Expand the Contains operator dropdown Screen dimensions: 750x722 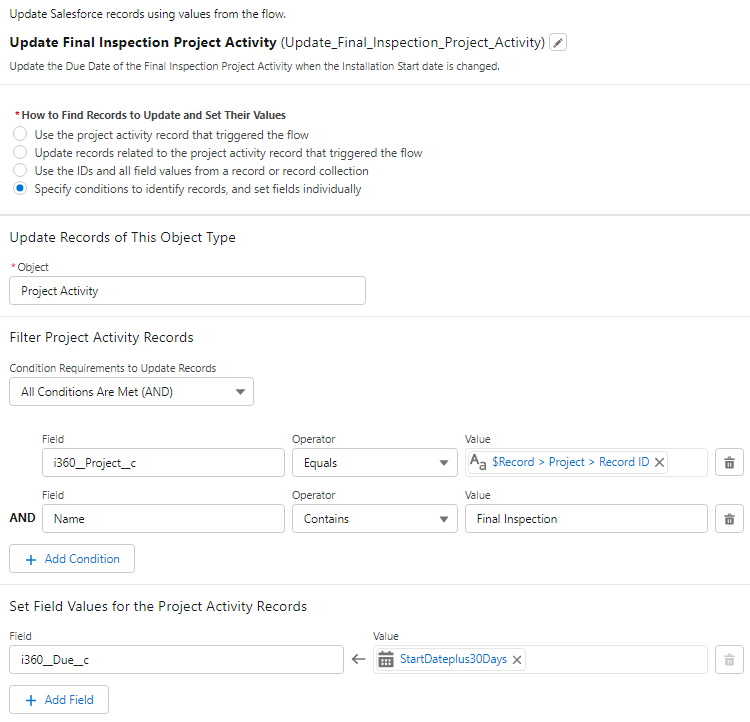click(x=374, y=518)
